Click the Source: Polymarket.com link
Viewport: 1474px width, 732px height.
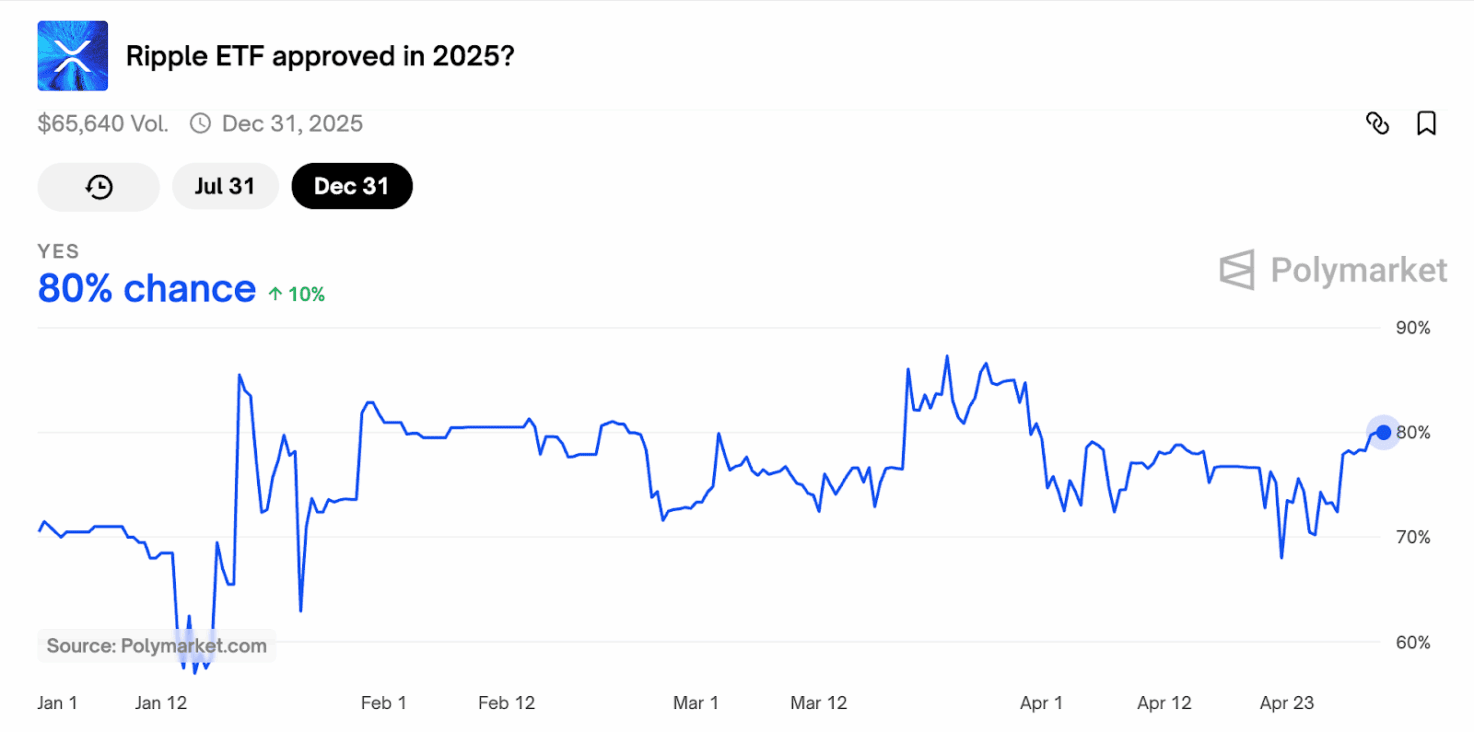click(155, 645)
